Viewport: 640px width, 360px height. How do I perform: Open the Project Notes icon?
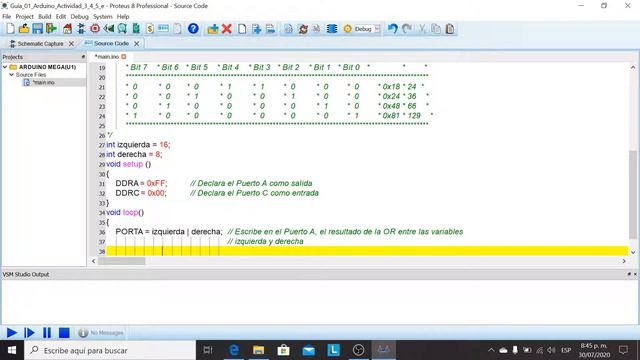[x=177, y=29]
